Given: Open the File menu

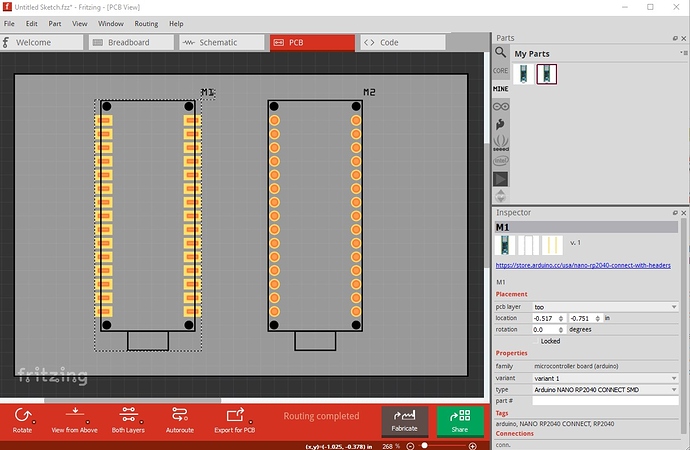Looking at the screenshot, I should (9, 24).
